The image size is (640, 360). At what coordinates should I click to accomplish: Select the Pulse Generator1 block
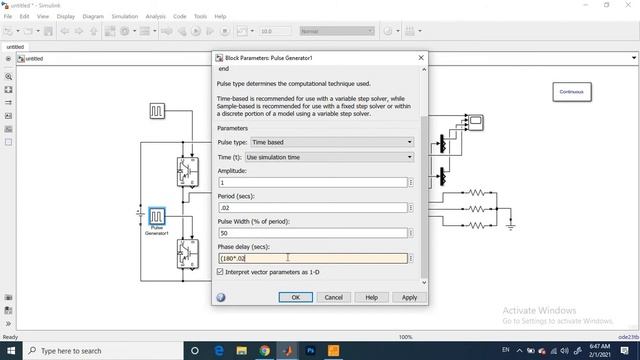coord(157,216)
